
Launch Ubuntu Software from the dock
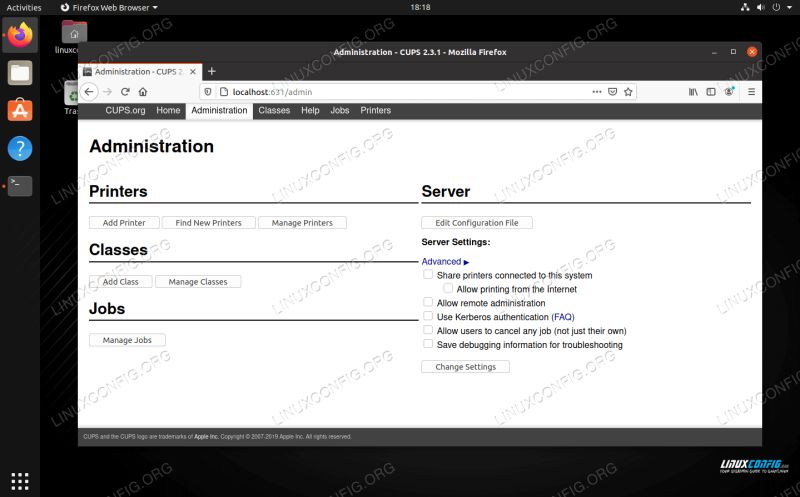coord(20,111)
